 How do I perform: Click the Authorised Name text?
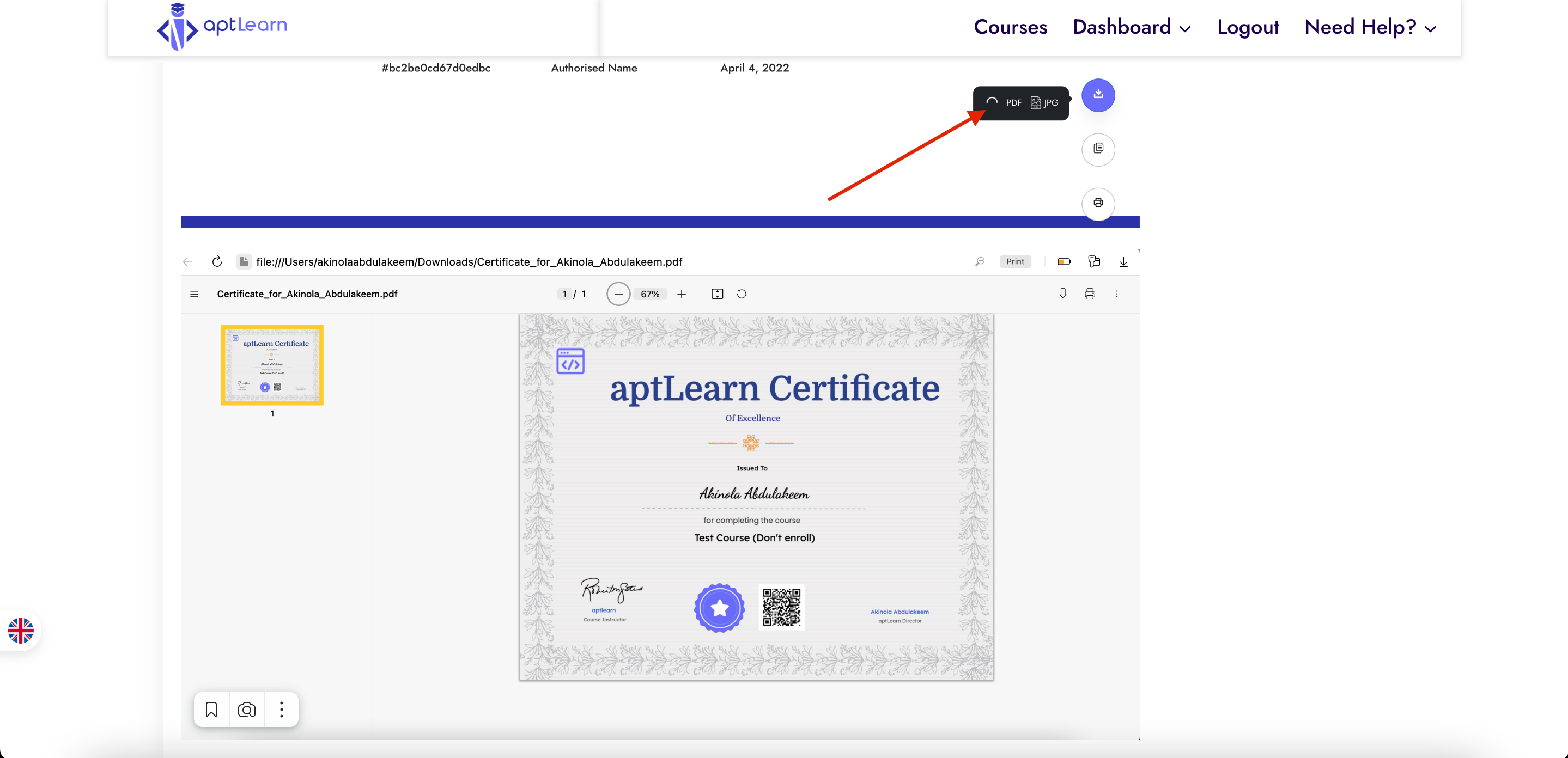point(594,68)
